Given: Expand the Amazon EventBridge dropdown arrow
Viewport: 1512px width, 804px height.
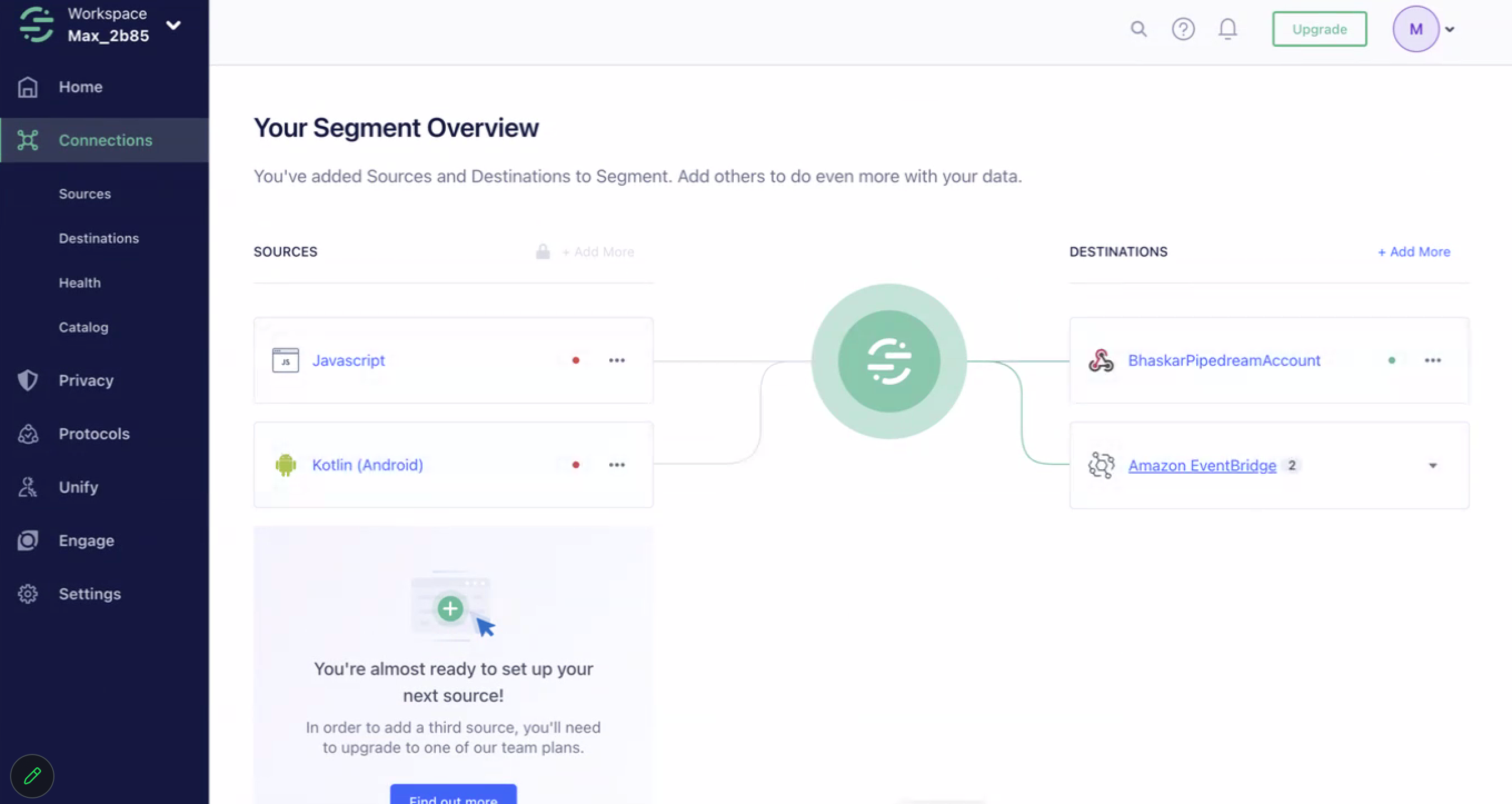Looking at the screenshot, I should pyautogui.click(x=1432, y=466).
